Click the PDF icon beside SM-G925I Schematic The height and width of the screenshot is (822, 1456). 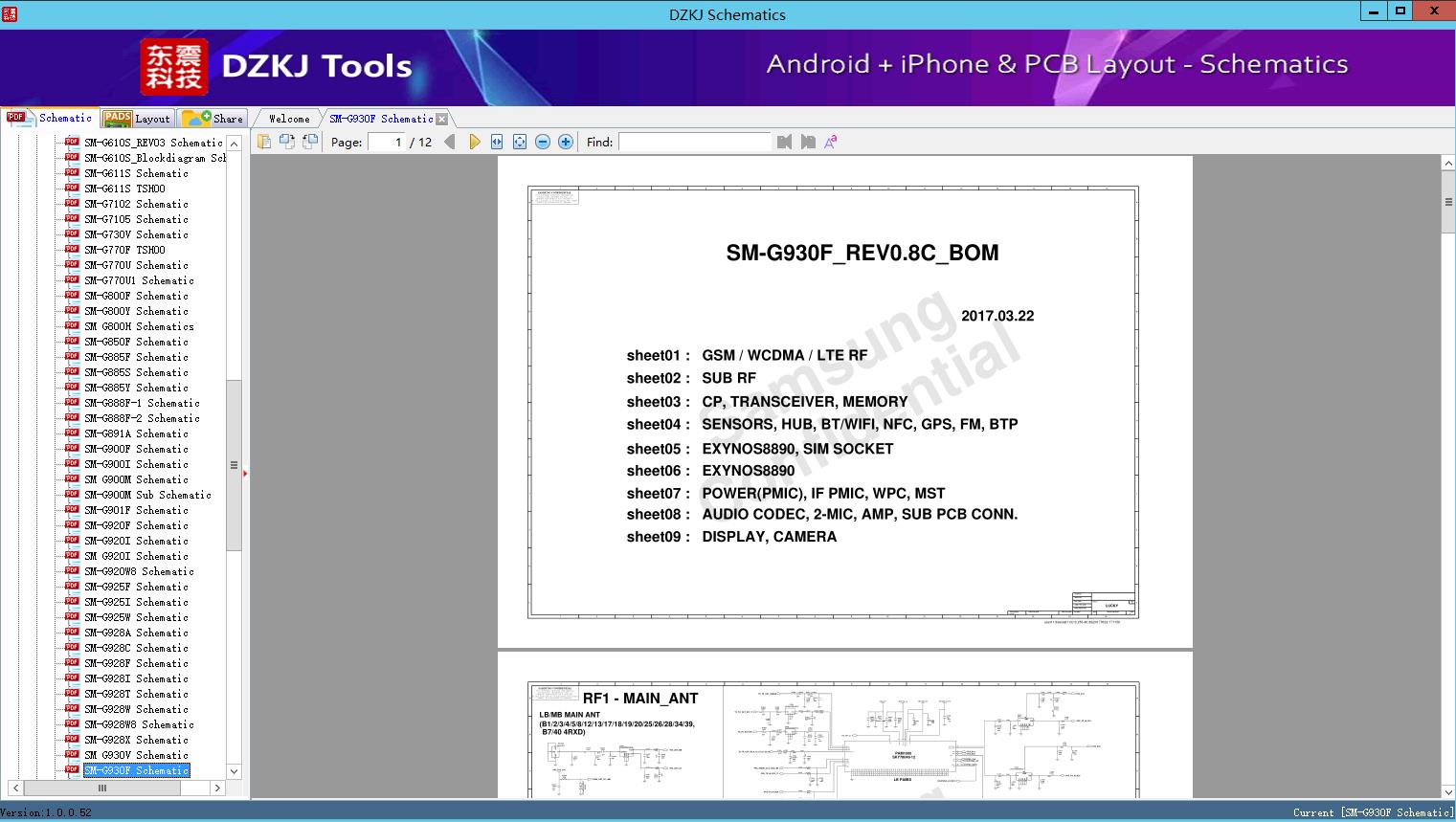[x=72, y=601]
